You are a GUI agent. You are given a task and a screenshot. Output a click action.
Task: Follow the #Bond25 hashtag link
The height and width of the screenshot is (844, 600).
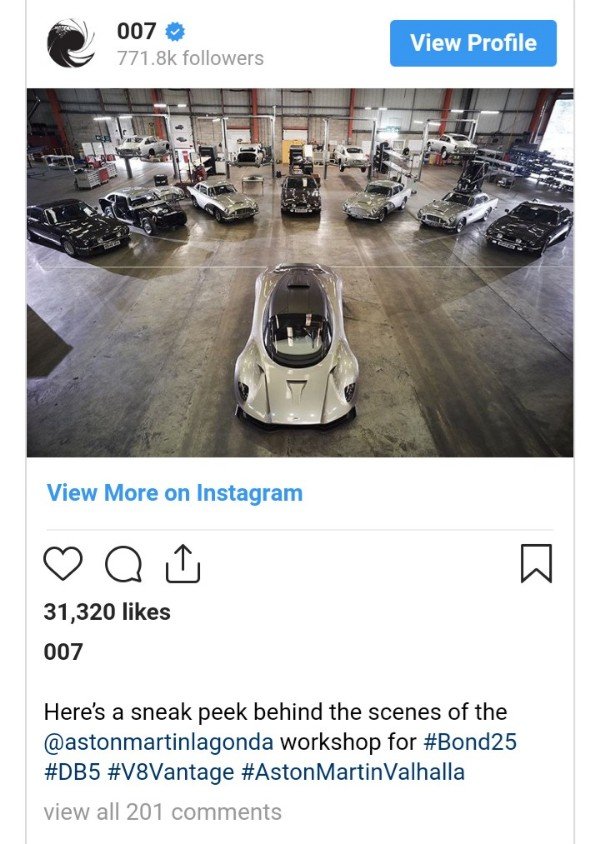[470, 741]
